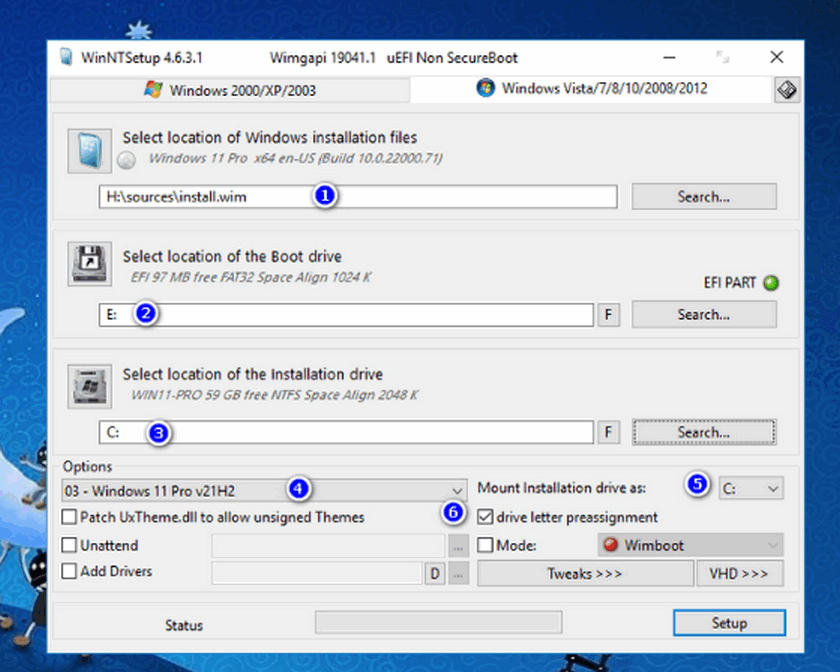Click the Wimgapi 19041.1 title text
Viewport: 840px width, 672px height.
322,58
